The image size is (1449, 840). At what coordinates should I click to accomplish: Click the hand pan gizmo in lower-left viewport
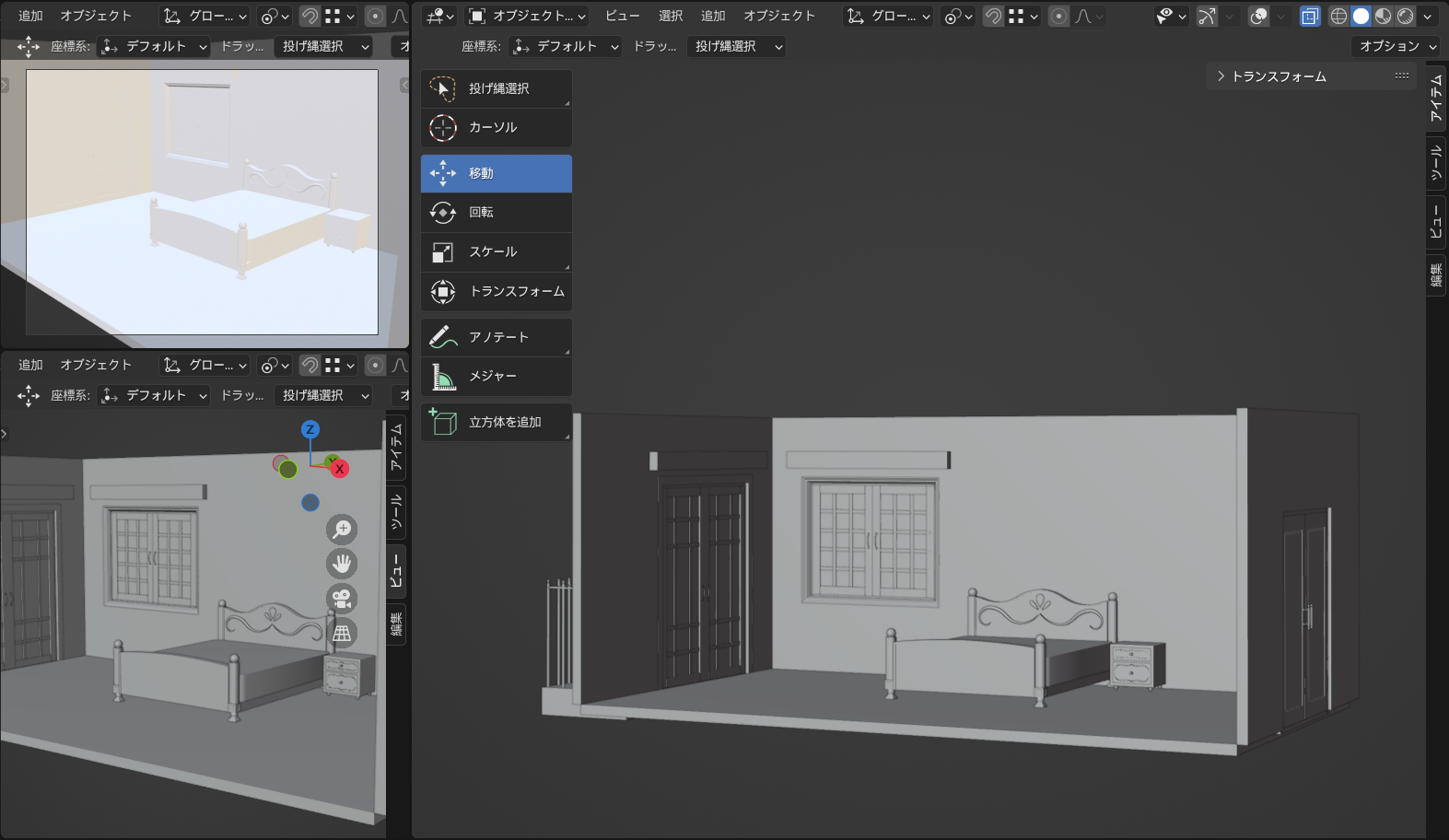[342, 564]
